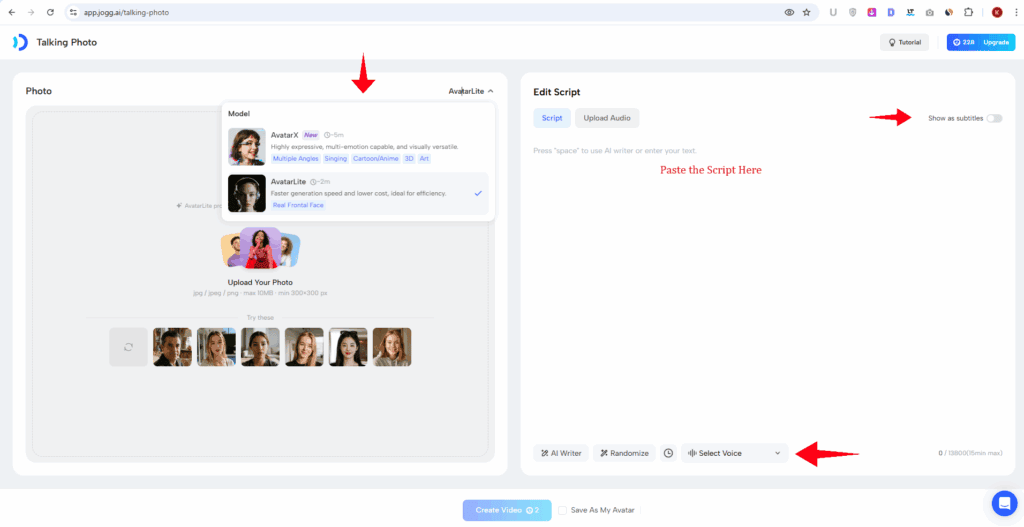
Task: Reload the browser page
Action: click(52, 12)
